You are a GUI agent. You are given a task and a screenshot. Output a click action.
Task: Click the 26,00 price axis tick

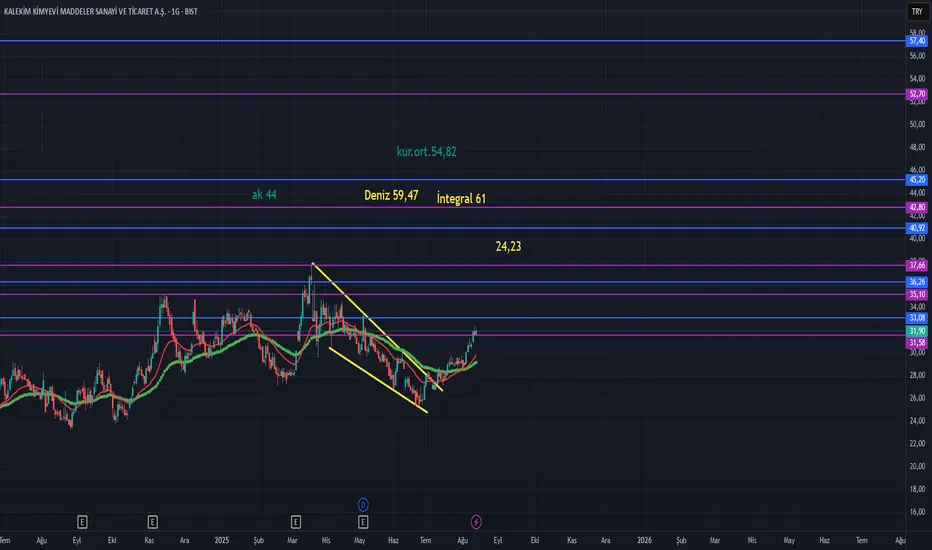point(917,398)
